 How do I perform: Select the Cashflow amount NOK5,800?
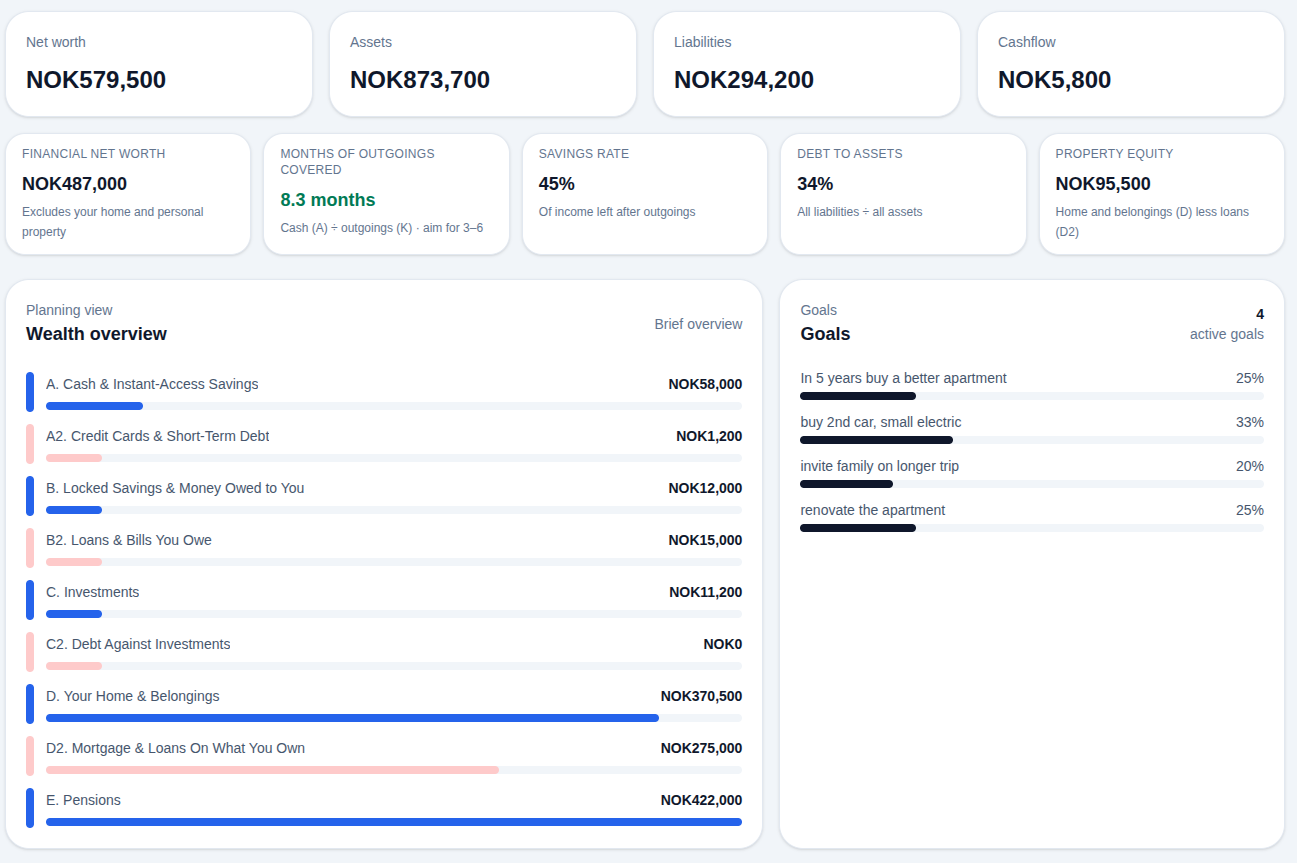(x=1054, y=80)
